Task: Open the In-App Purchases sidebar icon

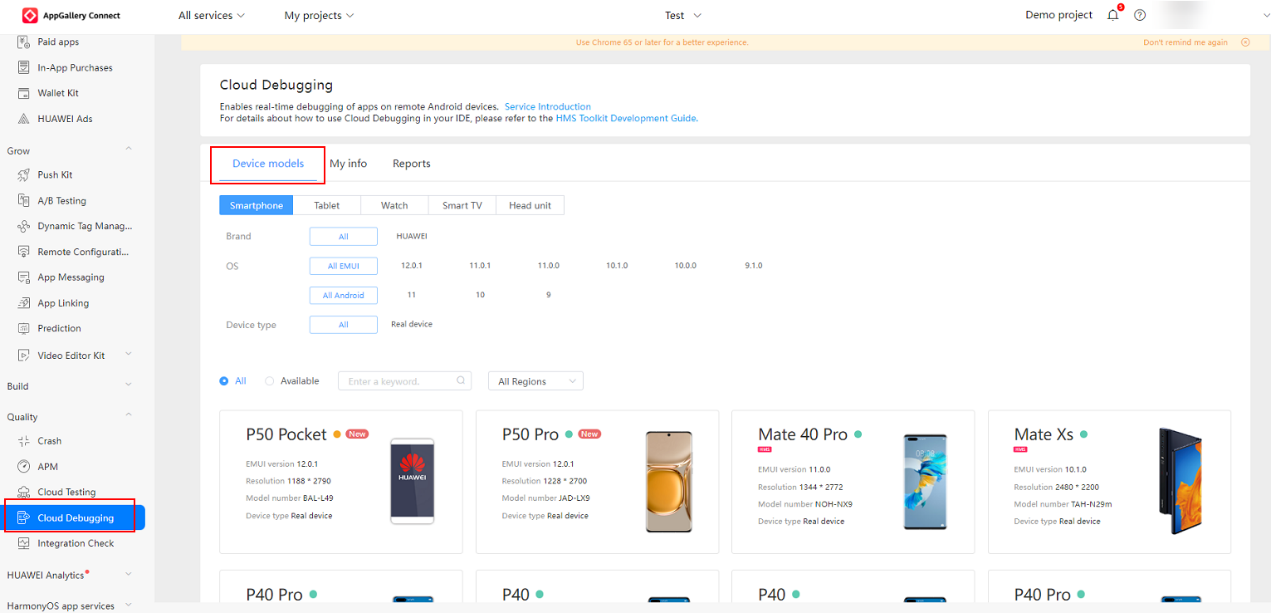Action: [x=24, y=68]
